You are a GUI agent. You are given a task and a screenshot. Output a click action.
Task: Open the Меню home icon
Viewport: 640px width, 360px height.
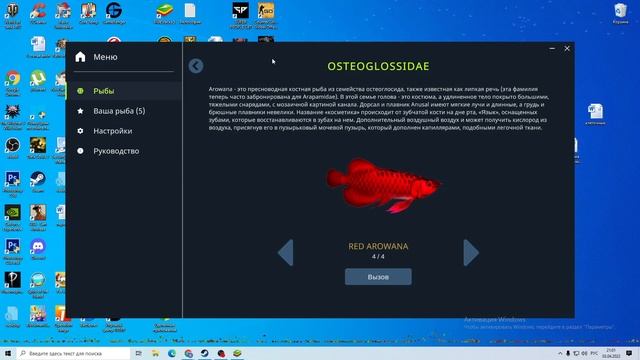click(x=80, y=57)
